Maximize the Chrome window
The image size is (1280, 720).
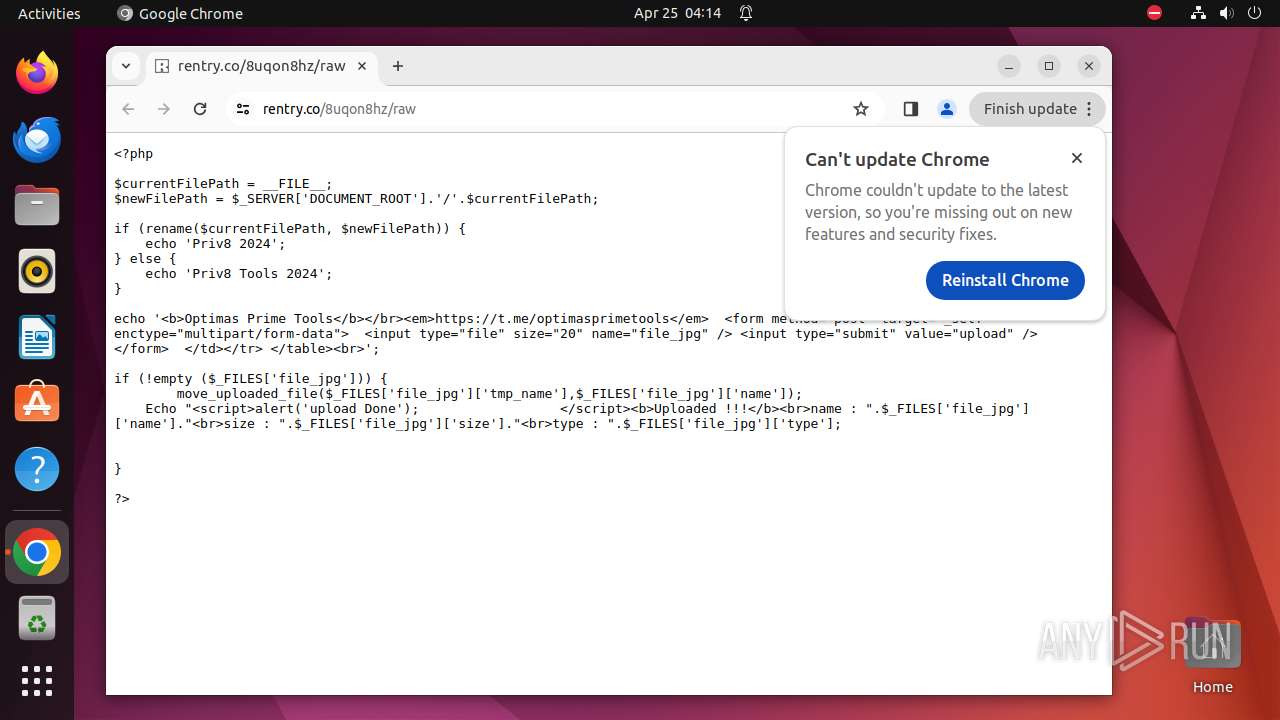tap(1049, 66)
